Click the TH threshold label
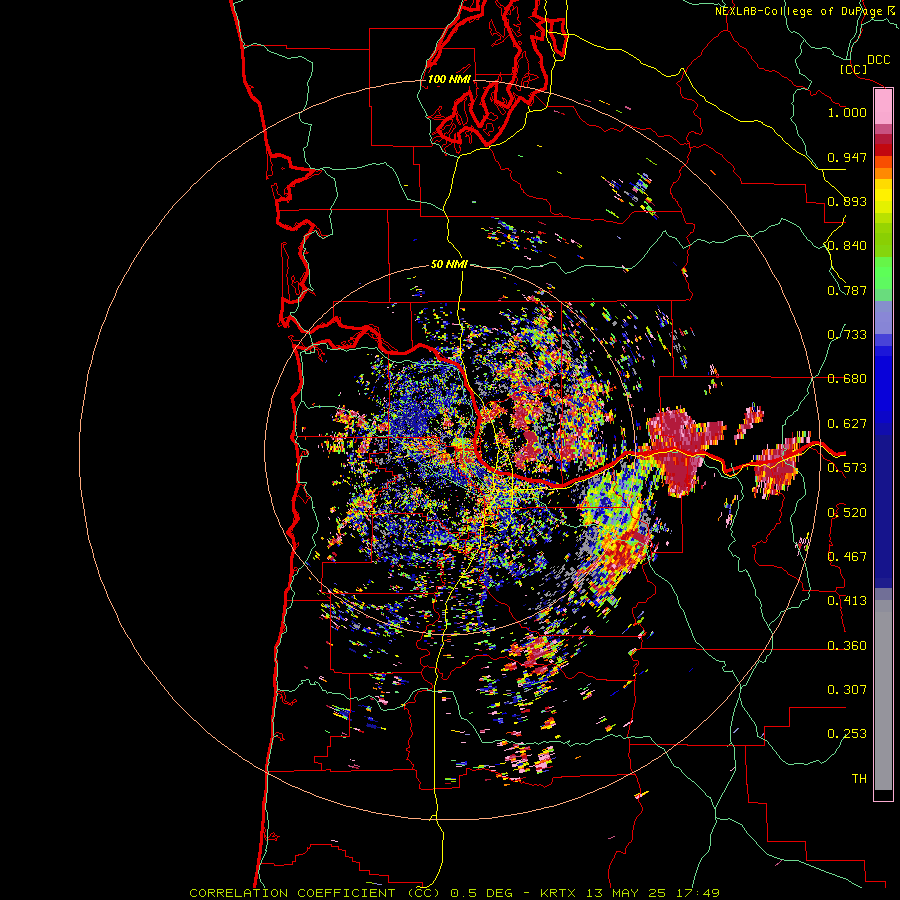This screenshot has height=900, width=900. pyautogui.click(x=859, y=779)
